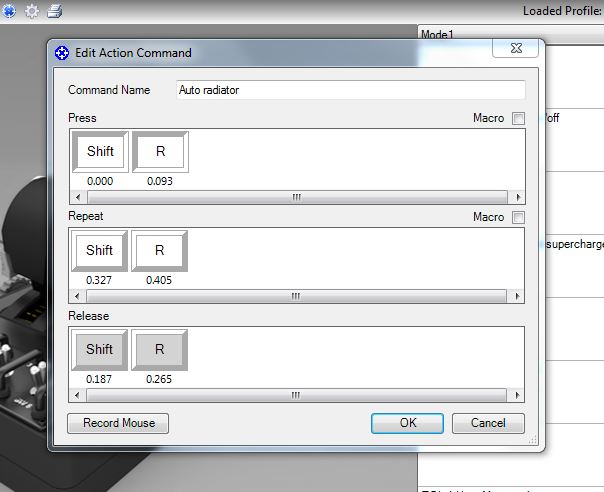Click the blue crosshair icon in top toolbar

coord(9,11)
